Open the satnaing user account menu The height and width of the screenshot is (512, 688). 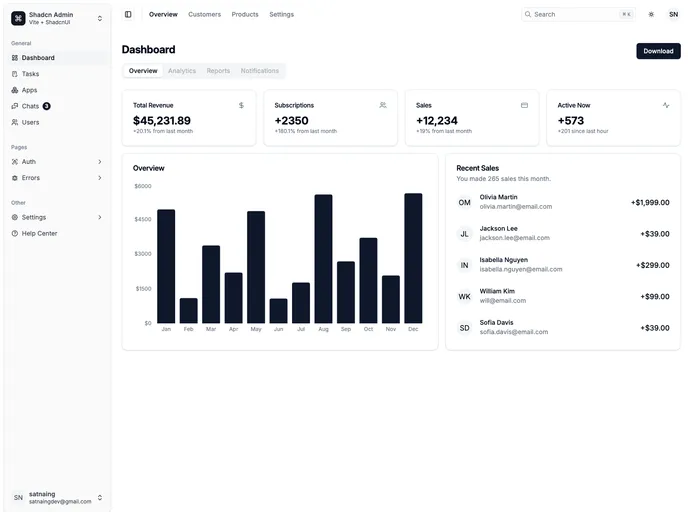(56, 497)
